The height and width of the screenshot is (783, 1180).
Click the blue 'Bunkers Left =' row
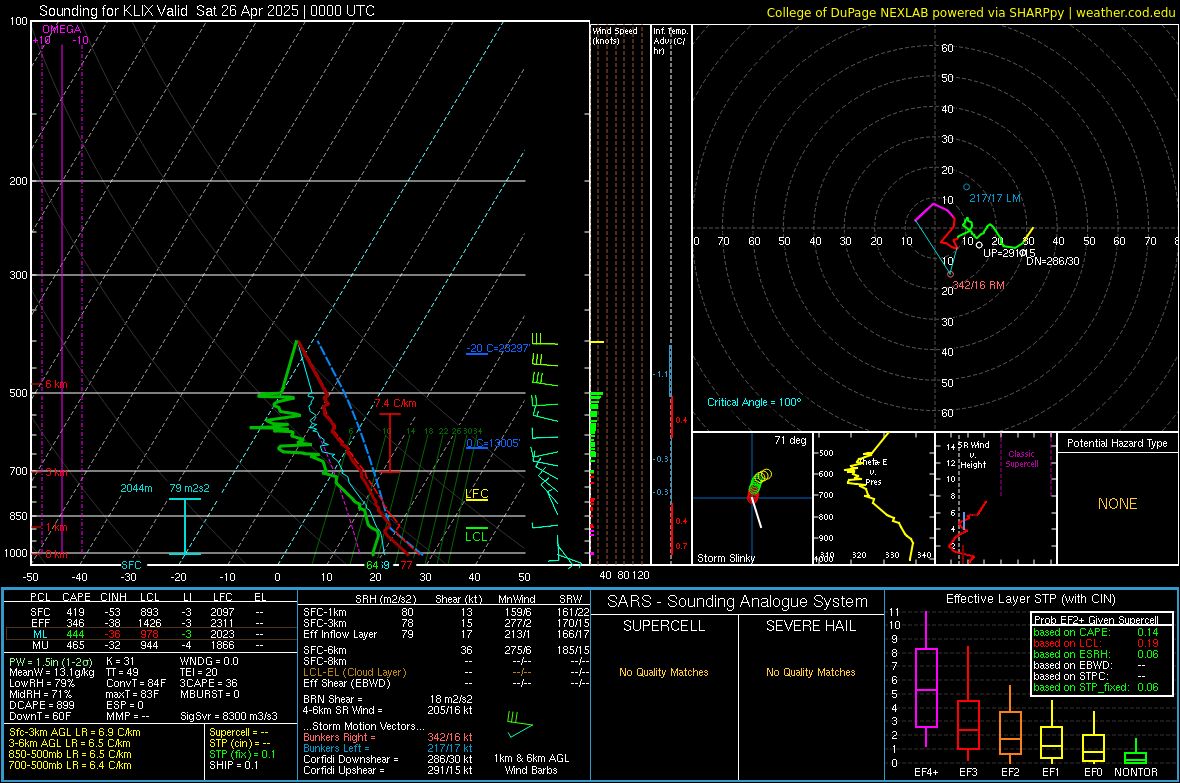(x=388, y=748)
